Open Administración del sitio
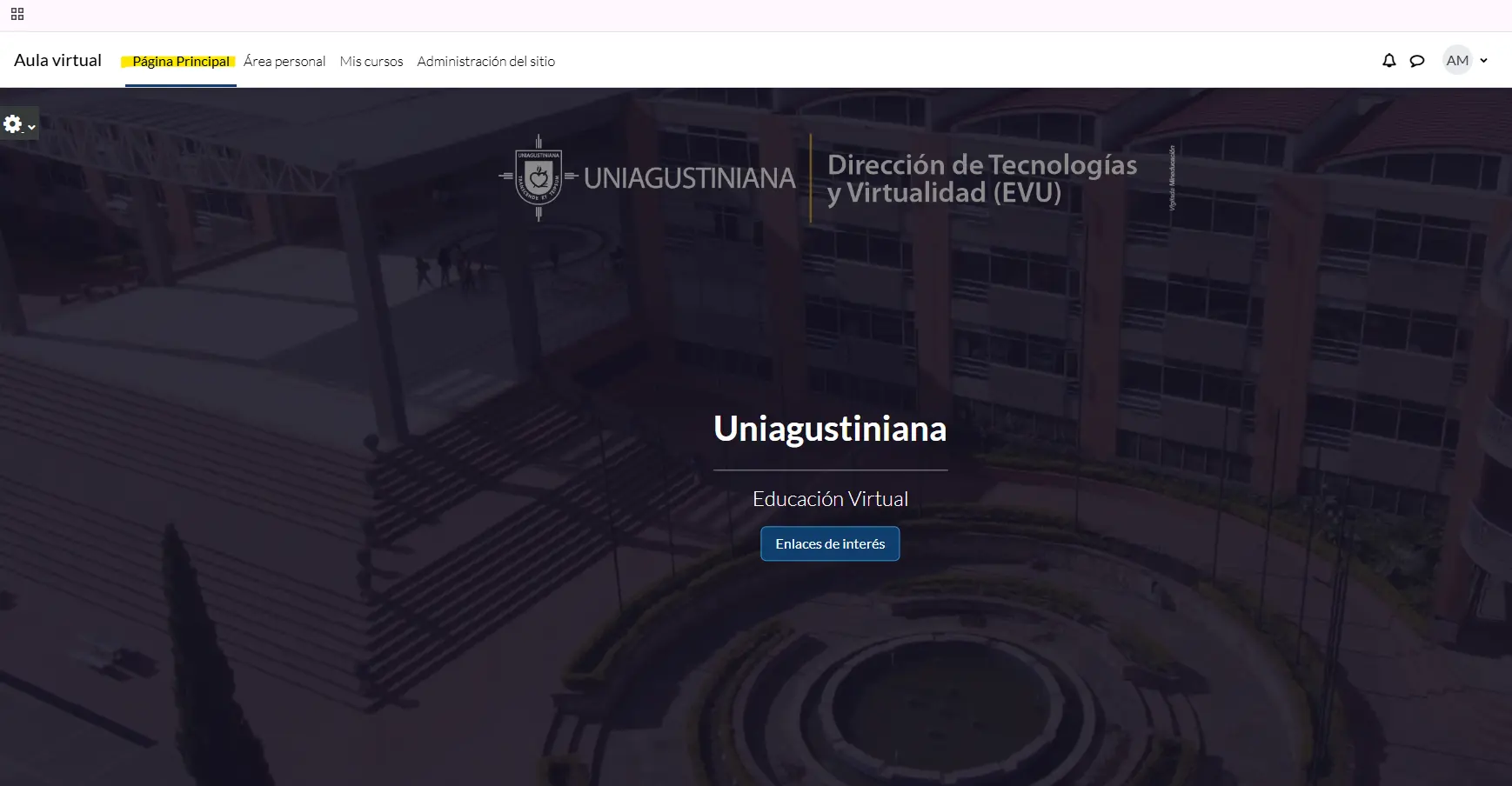The width and height of the screenshot is (1512, 786). coord(485,61)
